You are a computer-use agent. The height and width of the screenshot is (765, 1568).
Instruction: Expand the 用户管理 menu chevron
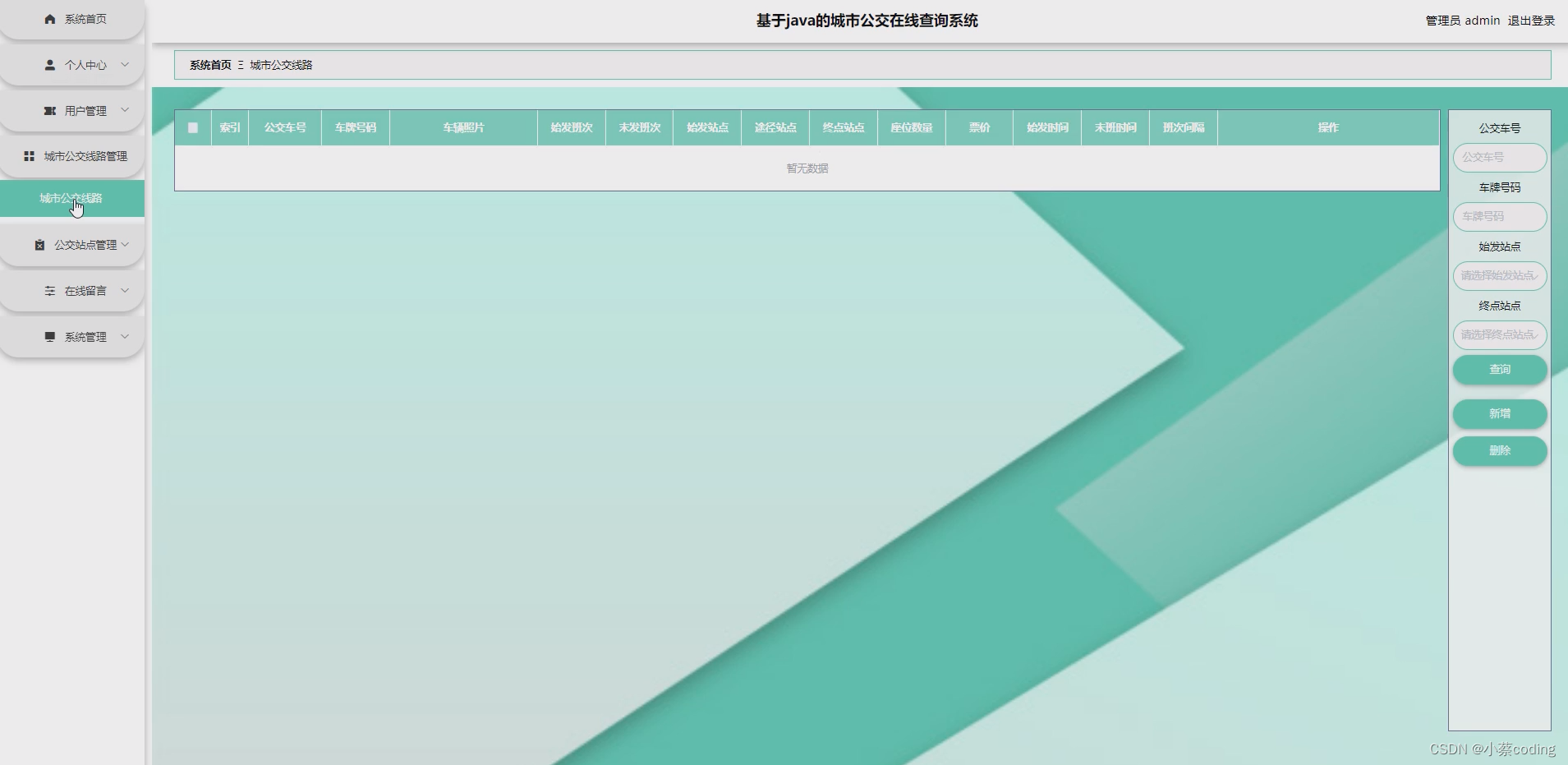tap(125, 110)
